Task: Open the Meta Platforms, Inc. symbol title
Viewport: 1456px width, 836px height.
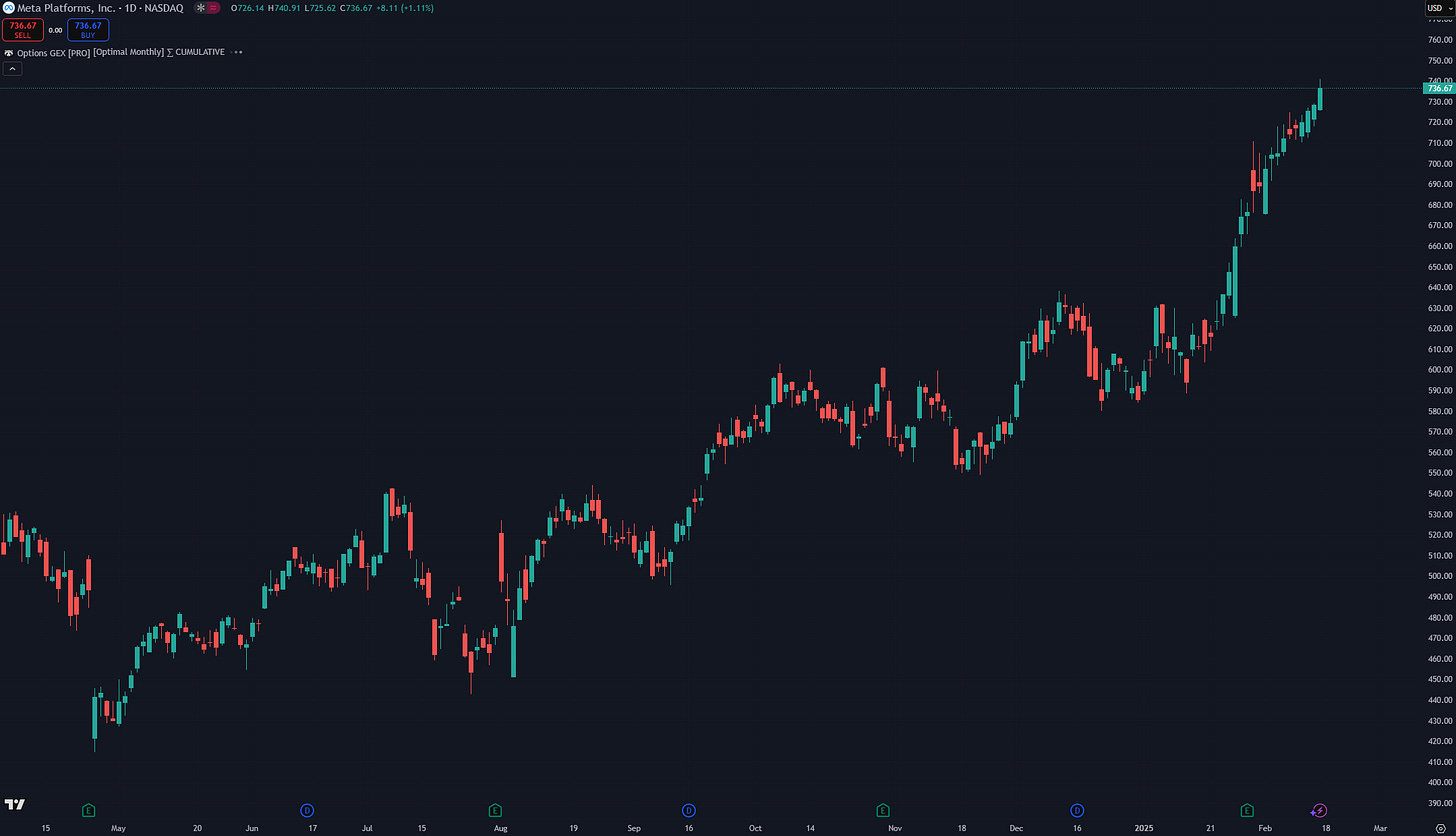Action: tap(100, 8)
